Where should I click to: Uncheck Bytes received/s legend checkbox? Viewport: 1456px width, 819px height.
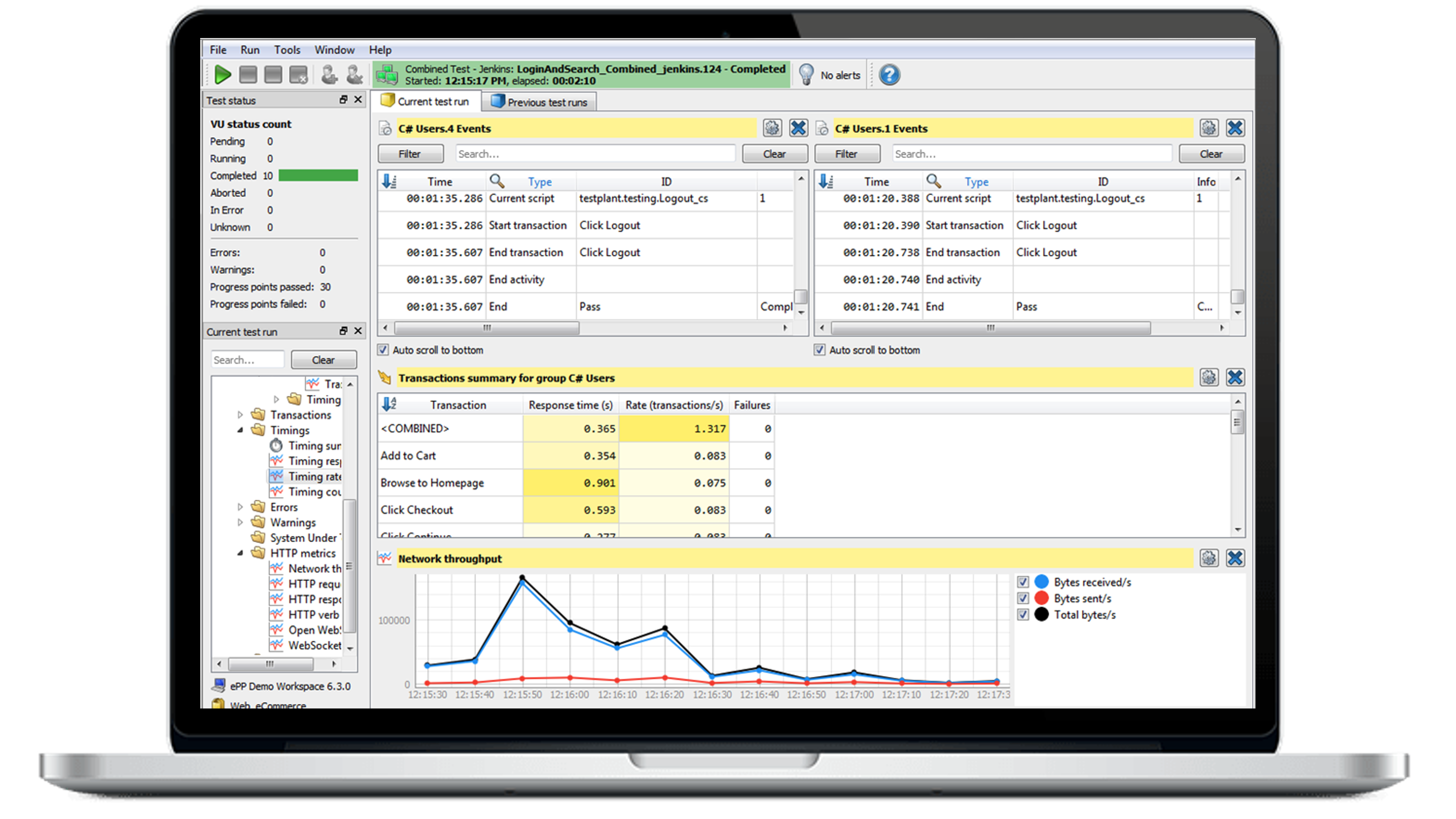(1023, 582)
